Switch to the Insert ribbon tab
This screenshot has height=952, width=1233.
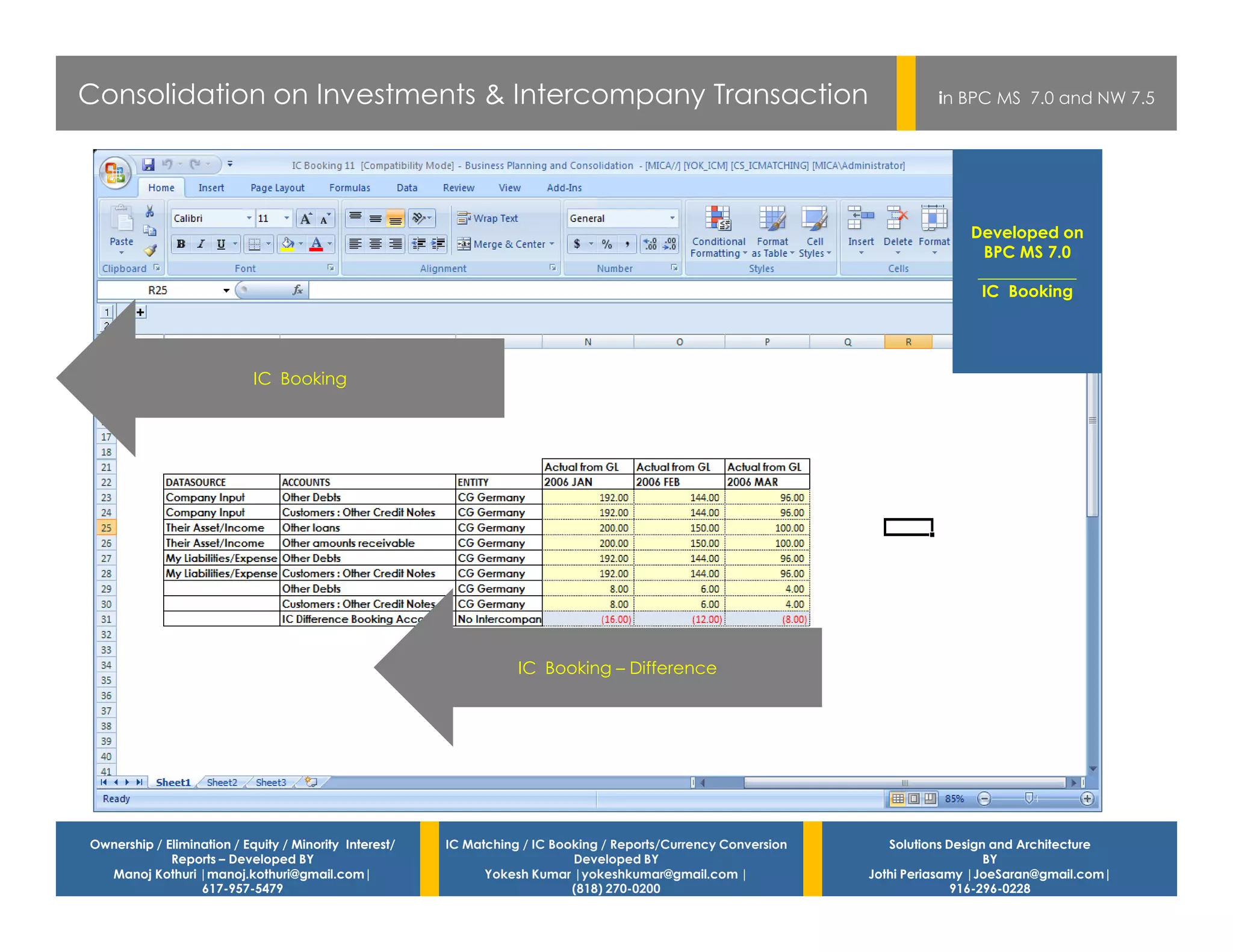tap(211, 188)
